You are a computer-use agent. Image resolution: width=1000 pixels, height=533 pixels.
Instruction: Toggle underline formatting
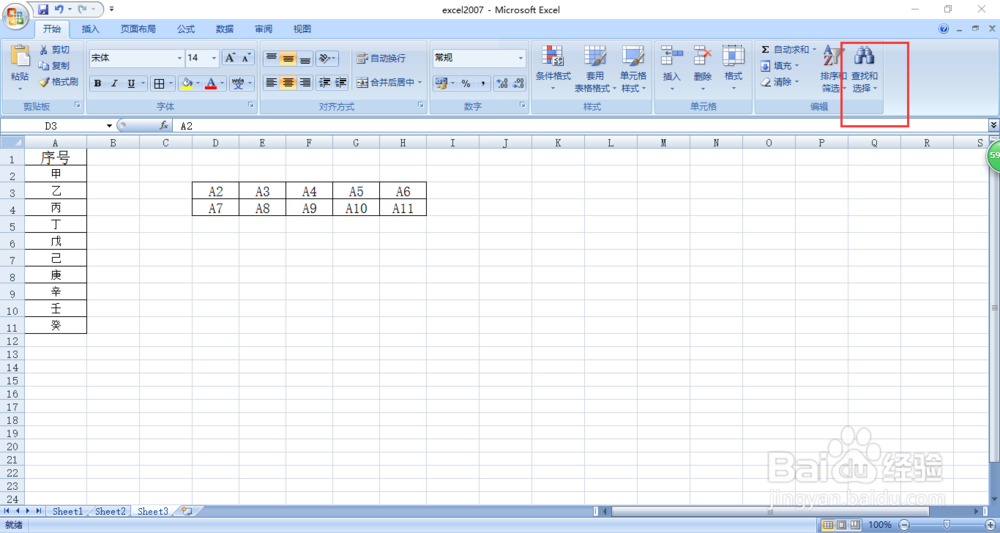(131, 84)
